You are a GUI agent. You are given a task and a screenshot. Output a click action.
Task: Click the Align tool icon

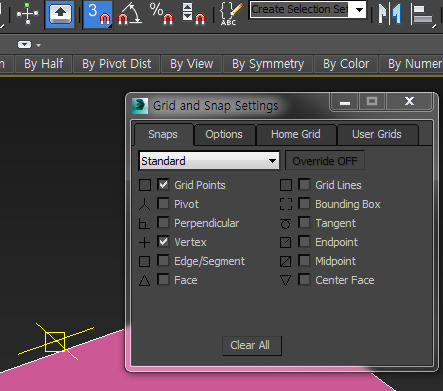coord(423,14)
